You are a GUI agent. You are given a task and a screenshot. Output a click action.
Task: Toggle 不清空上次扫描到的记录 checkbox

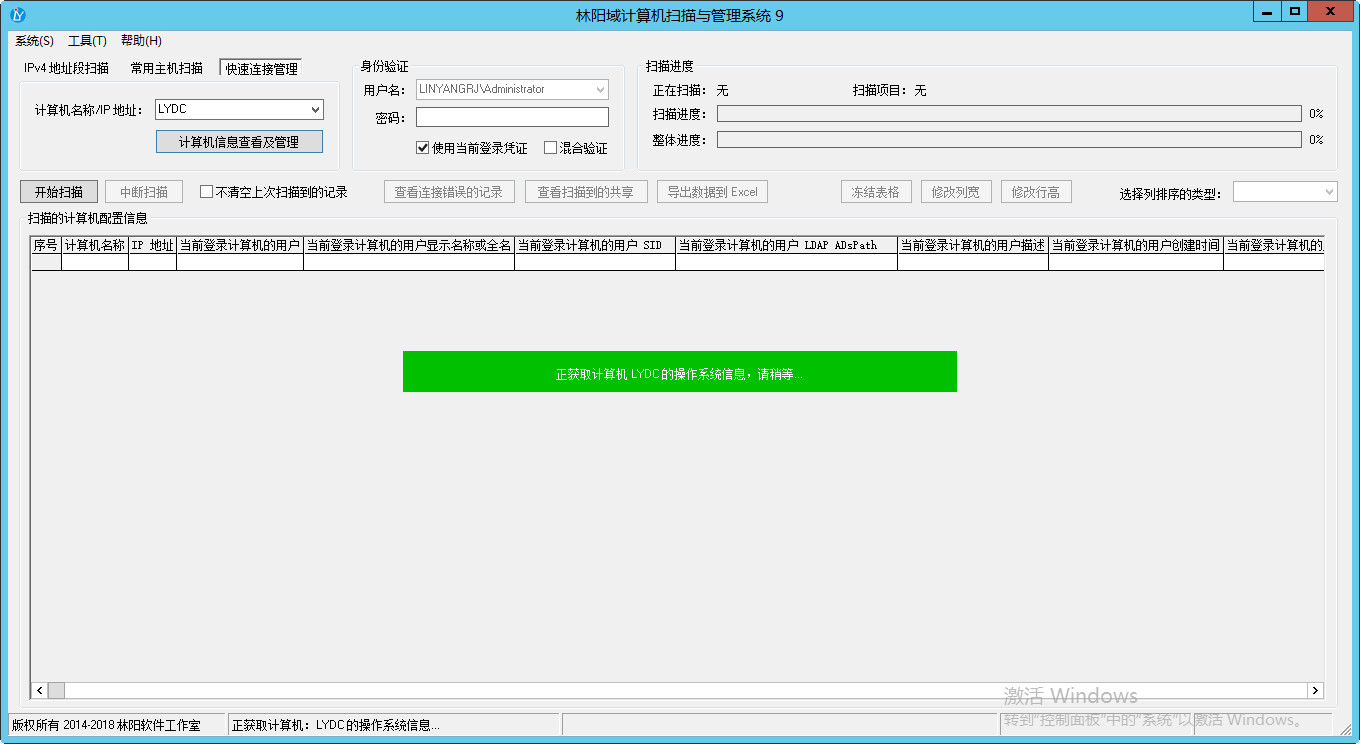click(x=207, y=192)
